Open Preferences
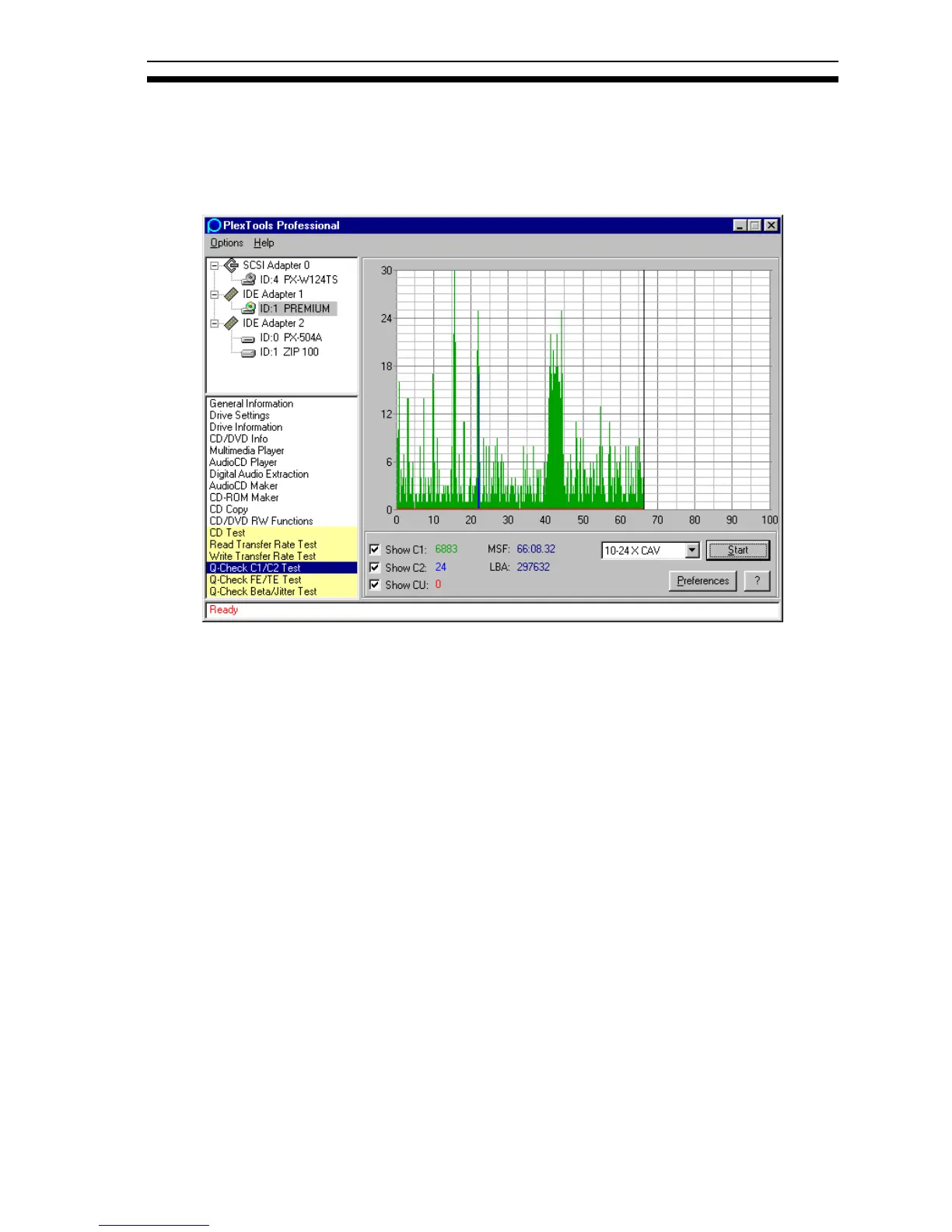Image resolution: width=952 pixels, height=1232 pixels. [x=702, y=581]
